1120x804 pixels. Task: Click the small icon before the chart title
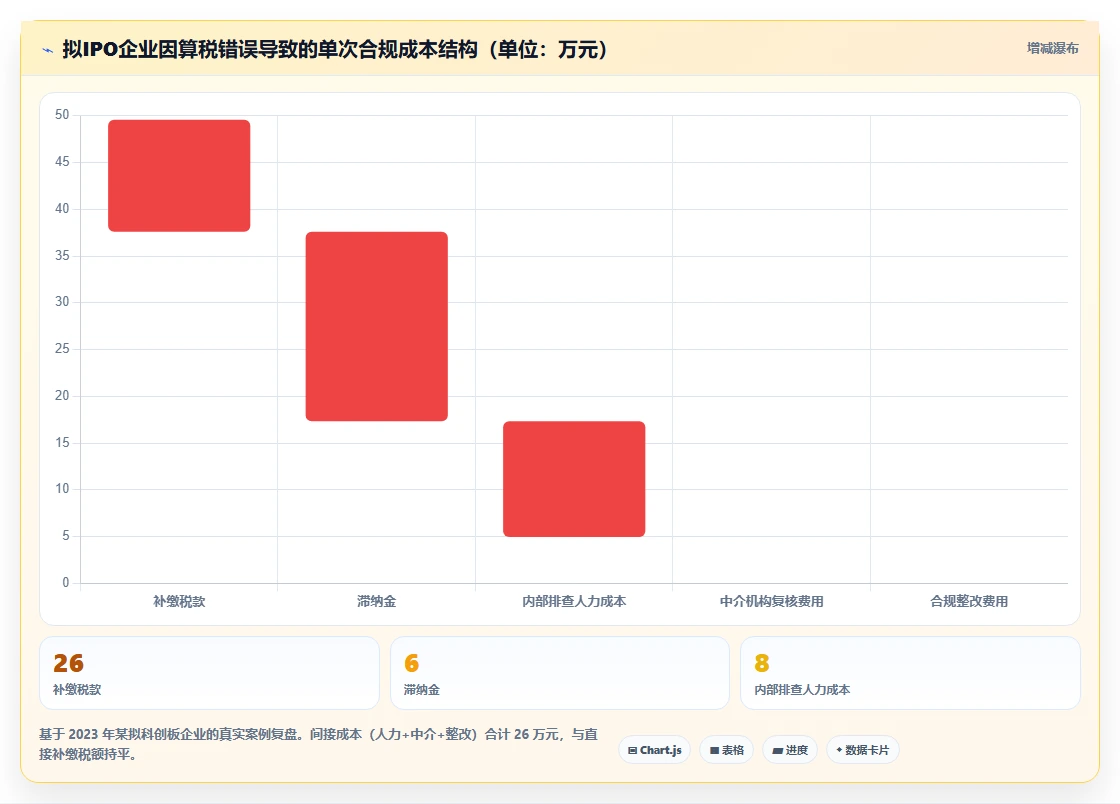coord(48,50)
